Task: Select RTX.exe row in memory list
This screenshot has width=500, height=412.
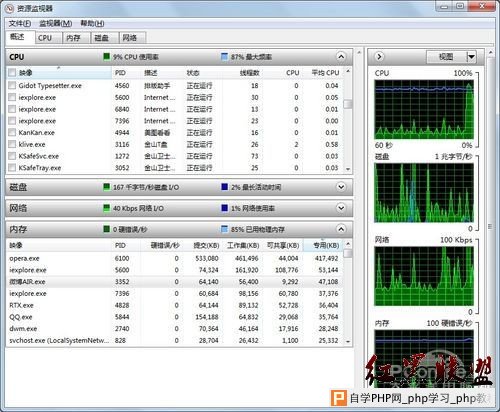Action: 175,305
